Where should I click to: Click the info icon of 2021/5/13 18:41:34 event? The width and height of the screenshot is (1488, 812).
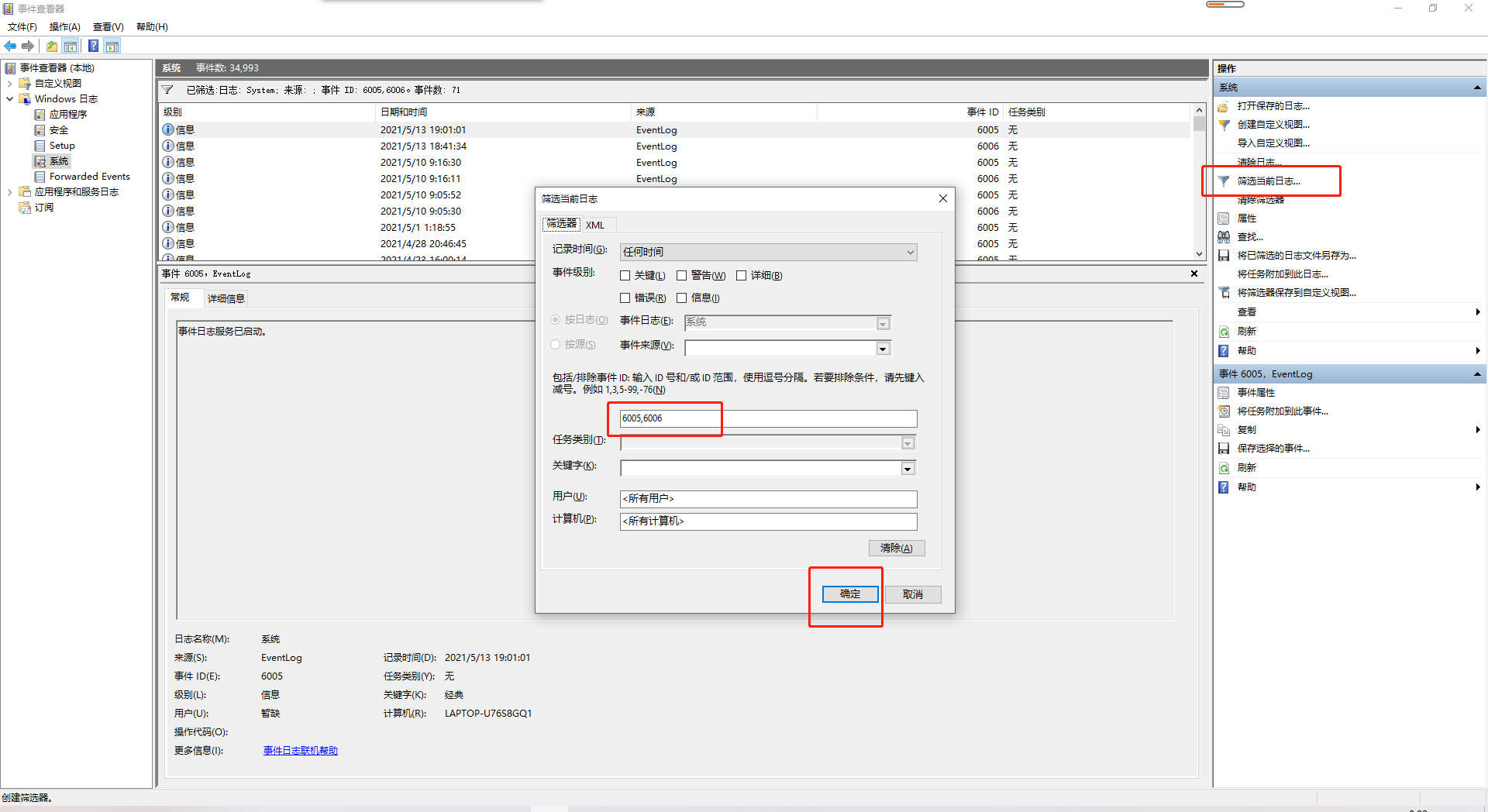(168, 146)
